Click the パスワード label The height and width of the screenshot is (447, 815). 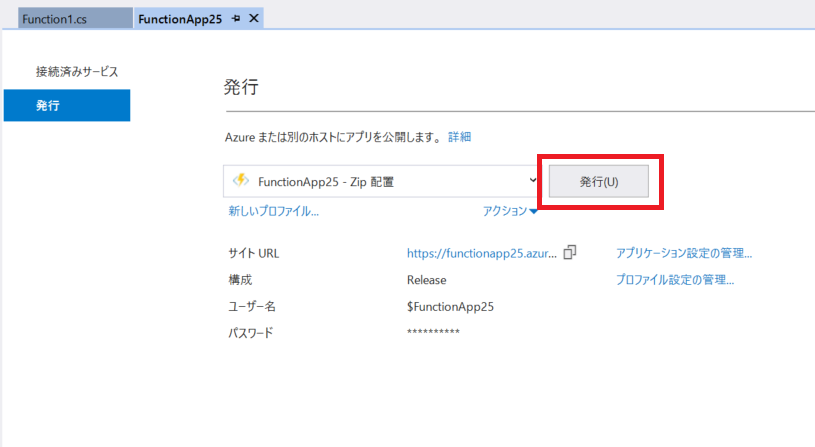251,333
